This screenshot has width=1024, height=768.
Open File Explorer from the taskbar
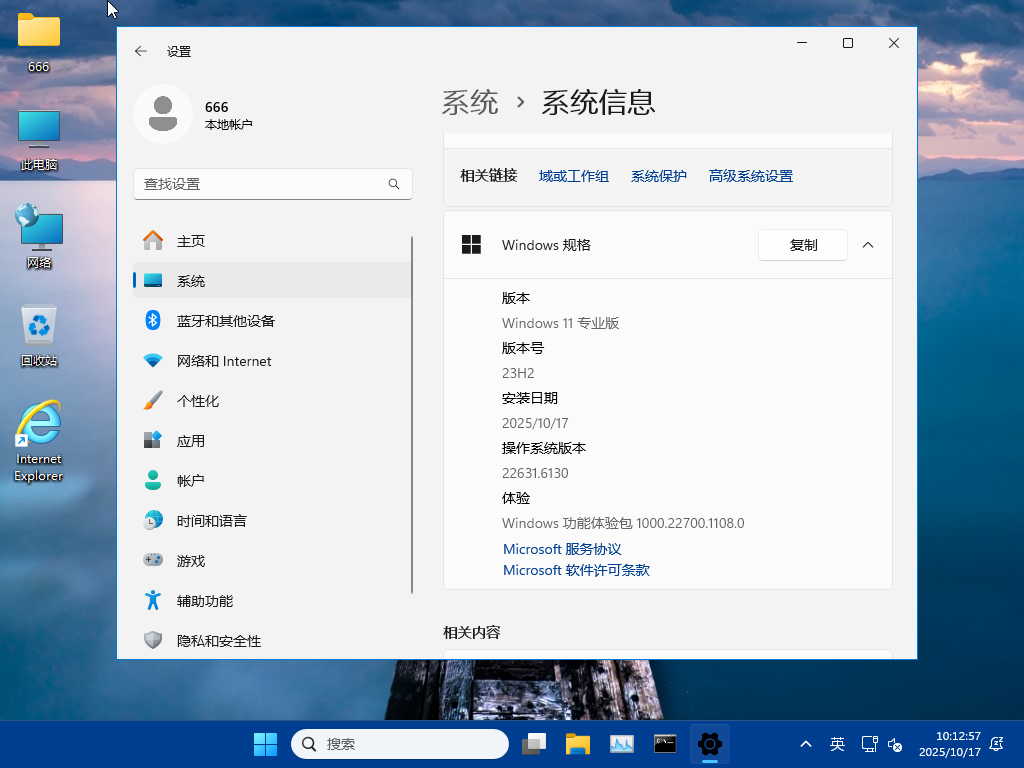coord(577,744)
